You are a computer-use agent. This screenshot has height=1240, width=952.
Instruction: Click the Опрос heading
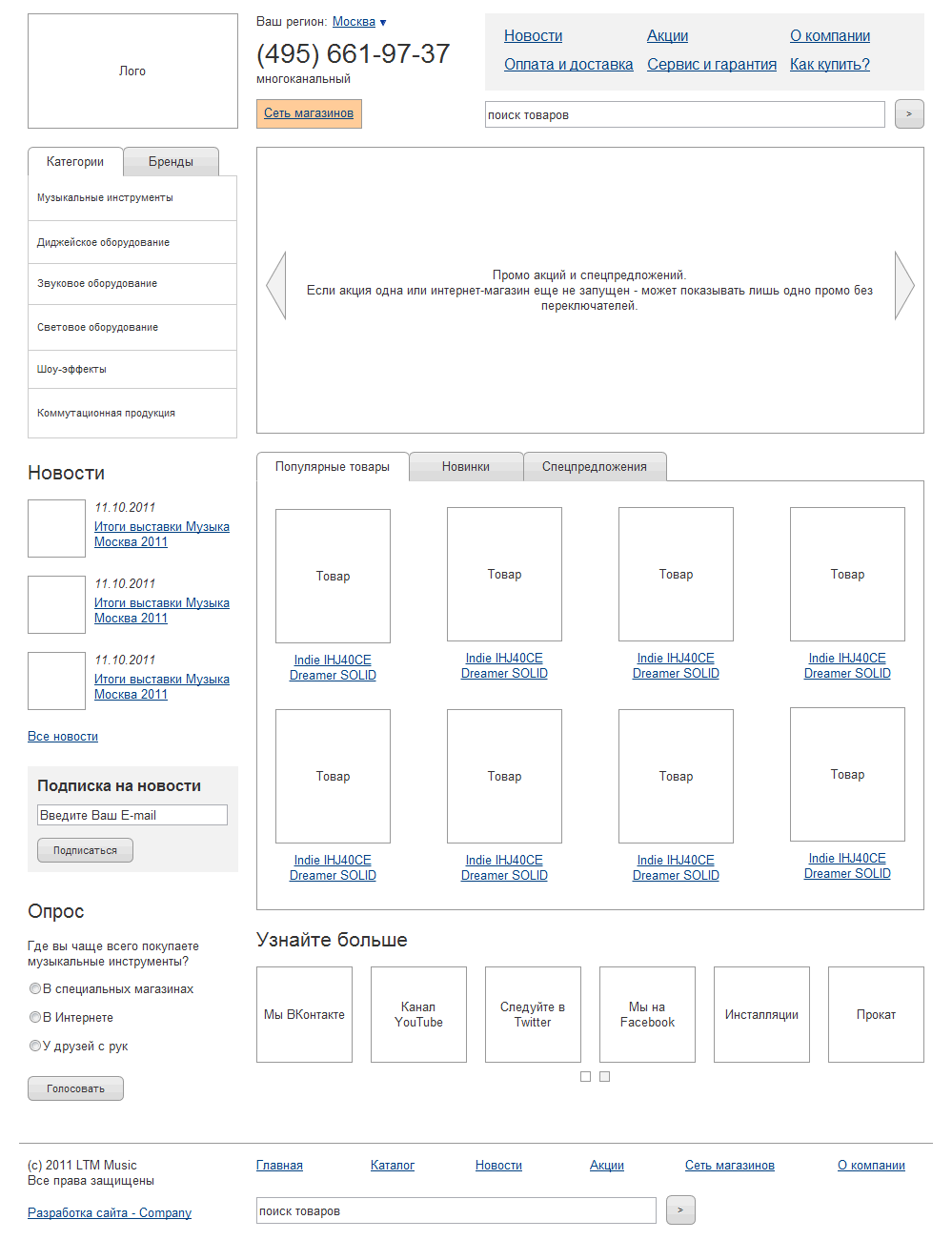(56, 912)
